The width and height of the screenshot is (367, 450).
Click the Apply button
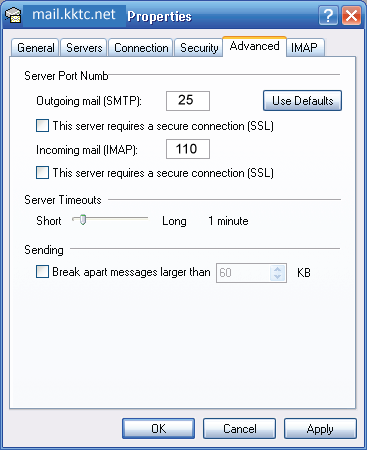(x=320, y=429)
